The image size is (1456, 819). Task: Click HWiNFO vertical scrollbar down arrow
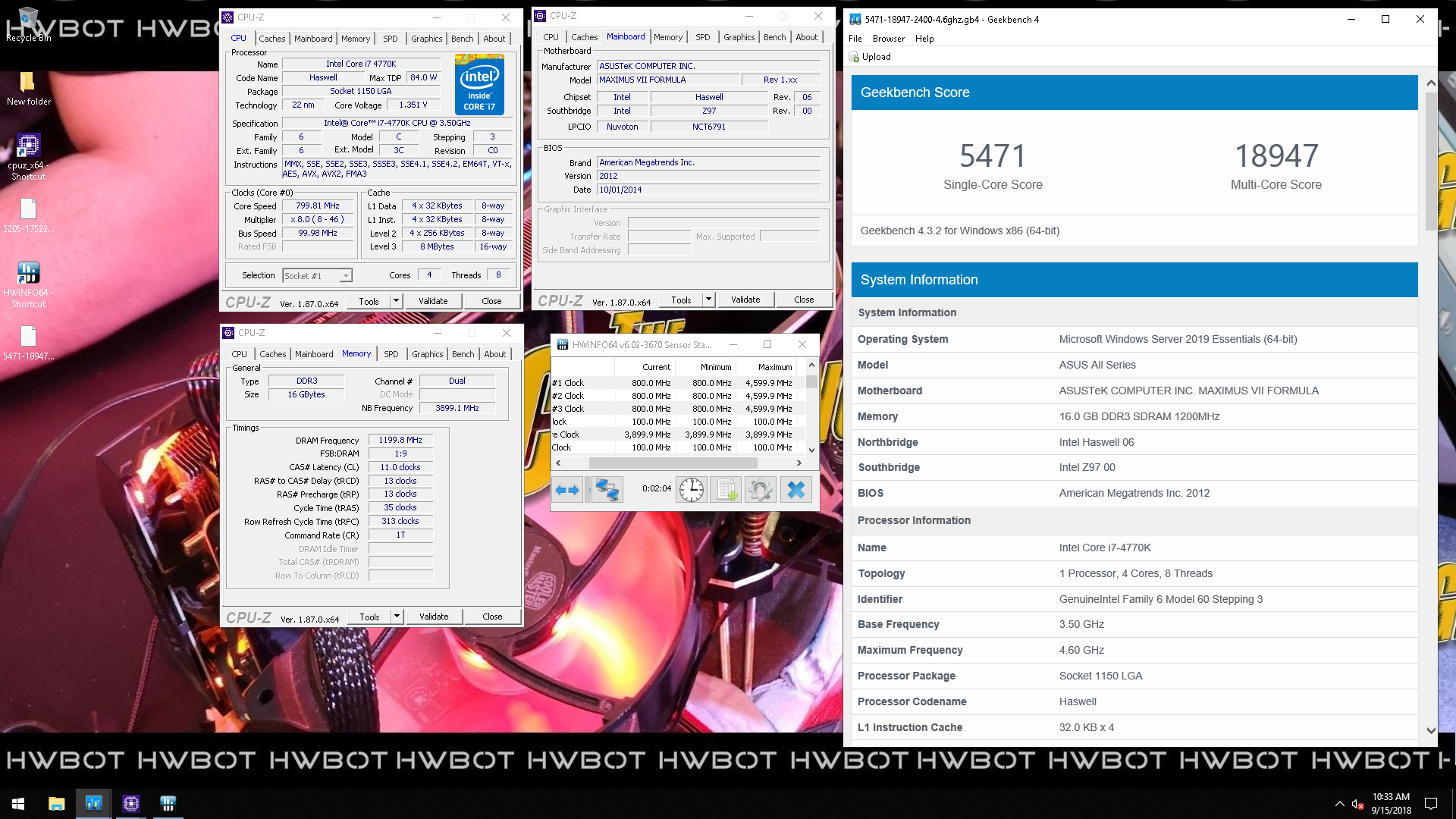click(x=811, y=450)
